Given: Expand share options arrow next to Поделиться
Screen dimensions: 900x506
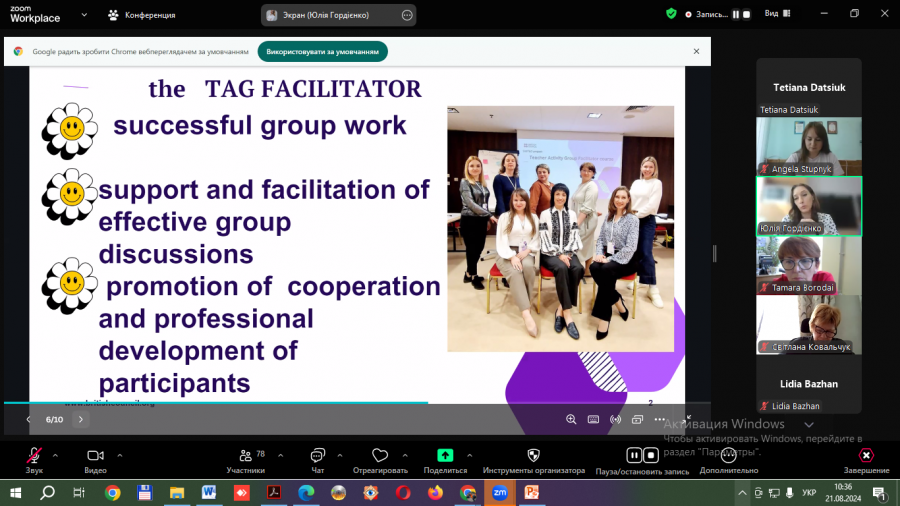Looking at the screenshot, I should pyautogui.click(x=470, y=456).
